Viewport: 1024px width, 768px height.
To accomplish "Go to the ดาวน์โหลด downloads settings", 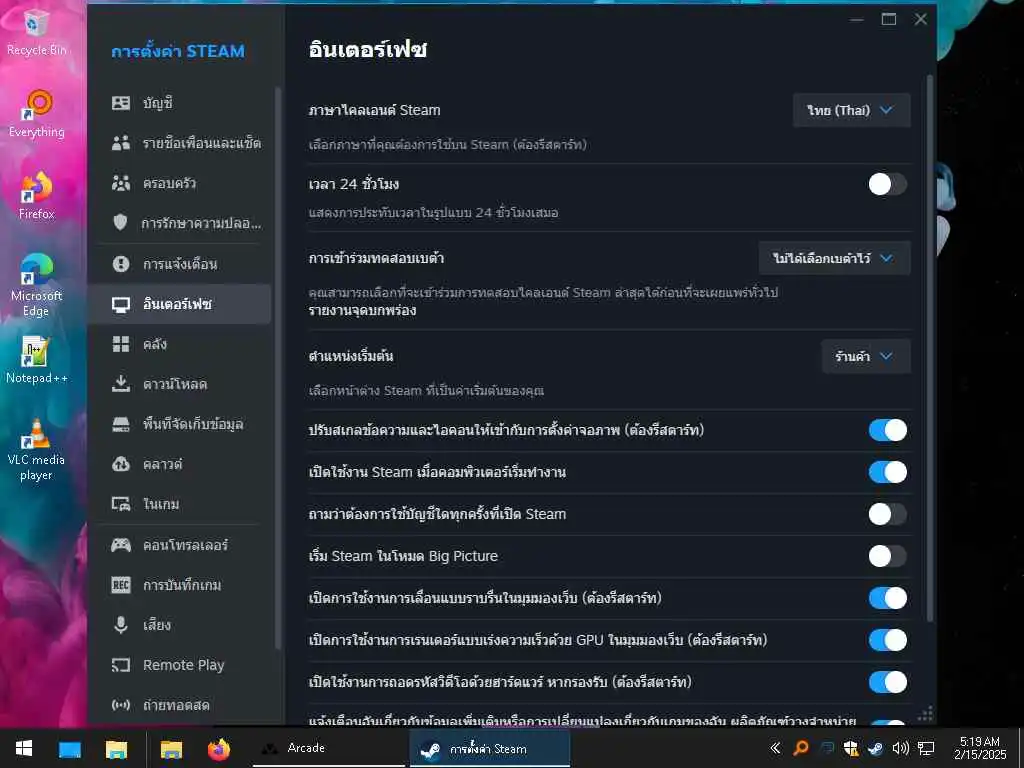I will [x=180, y=384].
